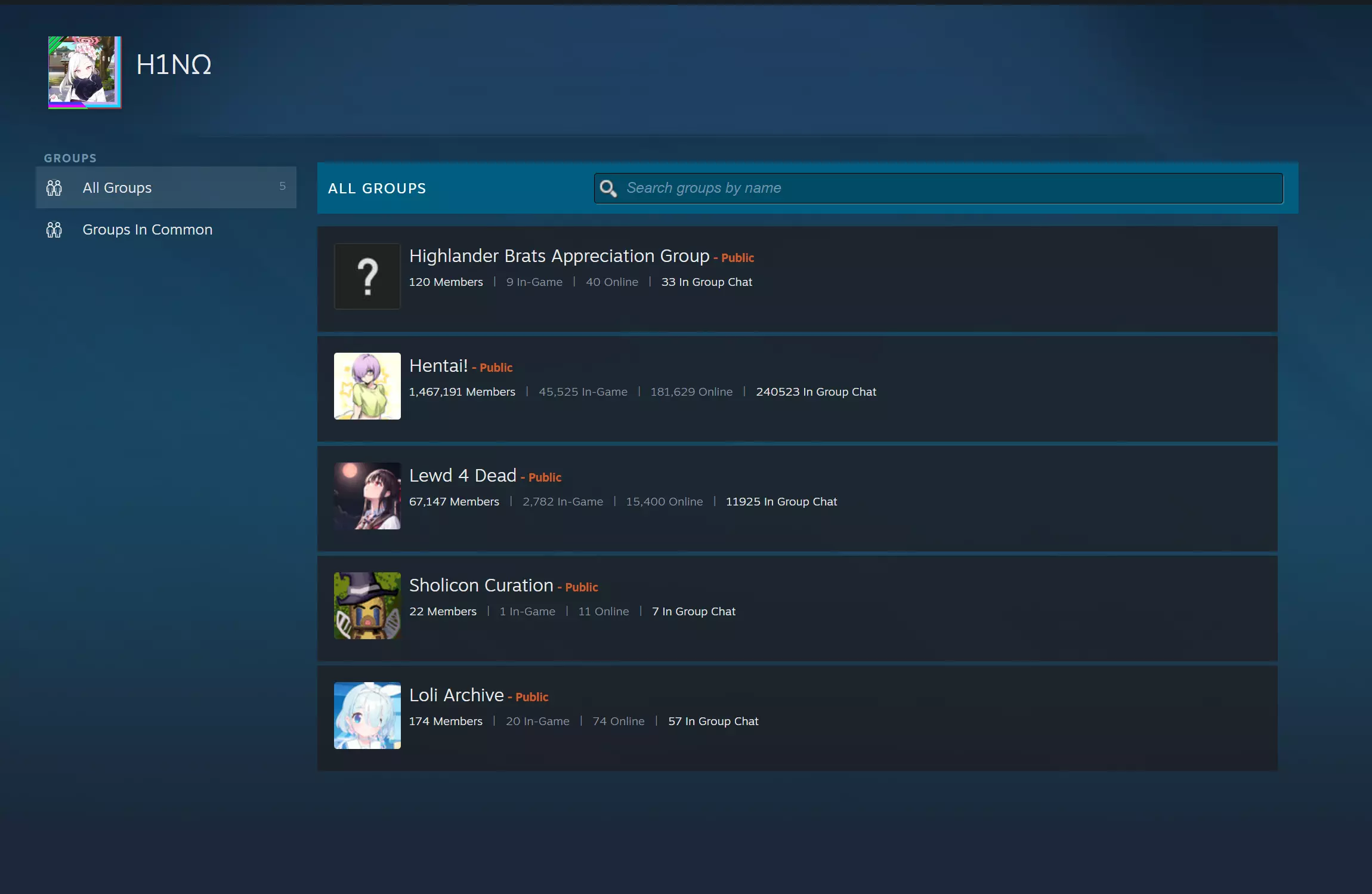The height and width of the screenshot is (894, 1372).
Task: View the 120 Members list
Action: tap(446, 282)
